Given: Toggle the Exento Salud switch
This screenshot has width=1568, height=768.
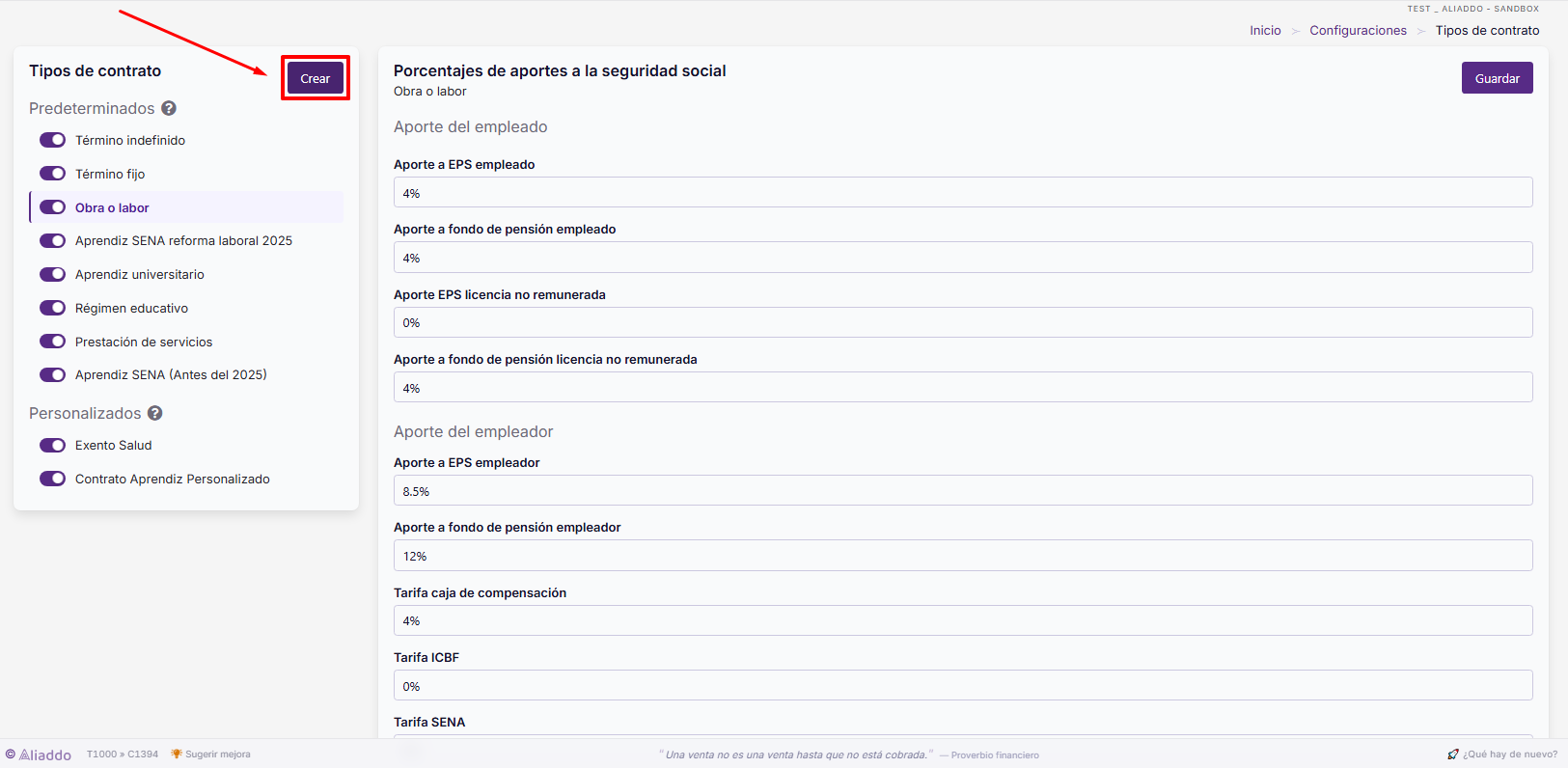Looking at the screenshot, I should click(52, 445).
